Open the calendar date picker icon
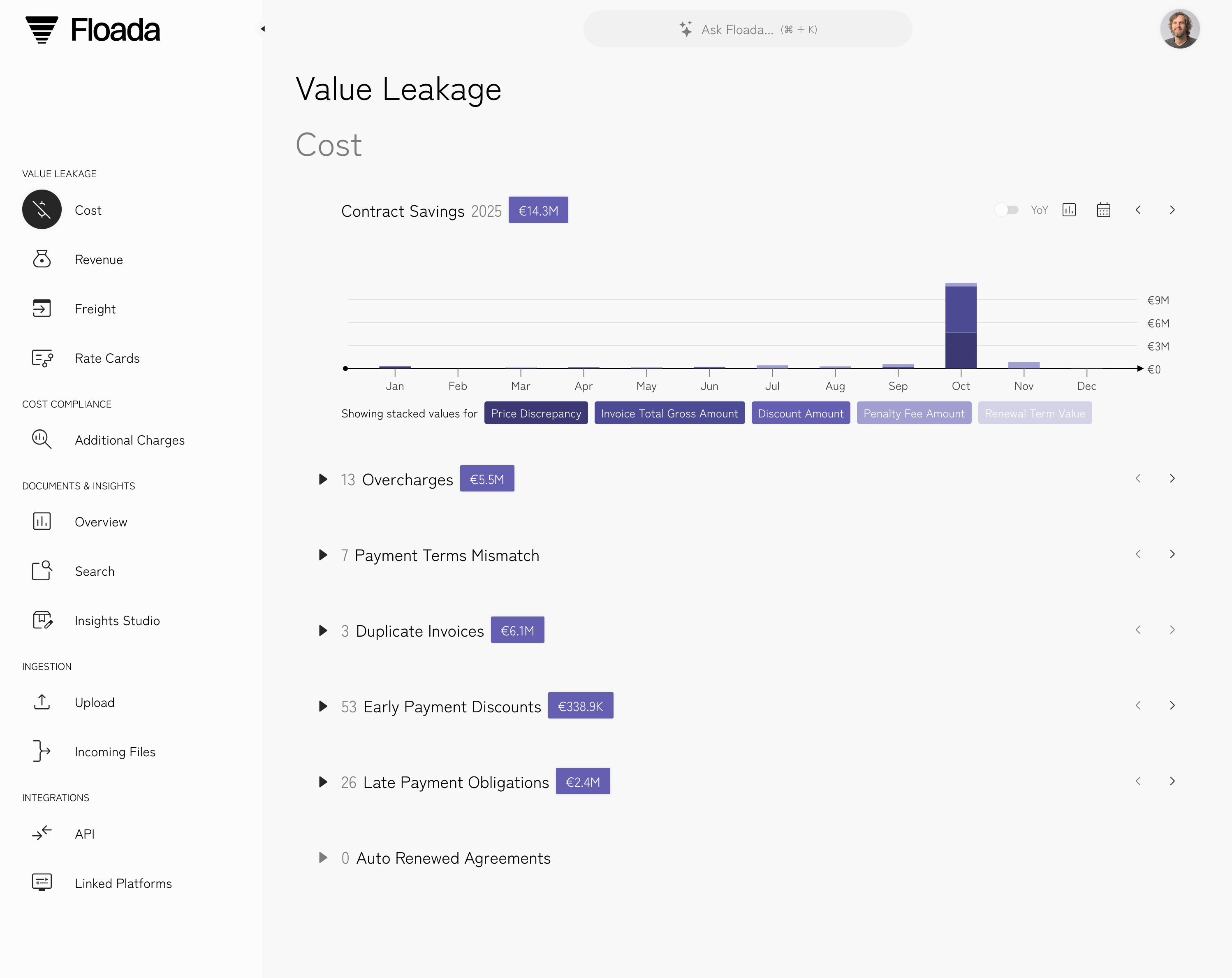 (x=1103, y=210)
